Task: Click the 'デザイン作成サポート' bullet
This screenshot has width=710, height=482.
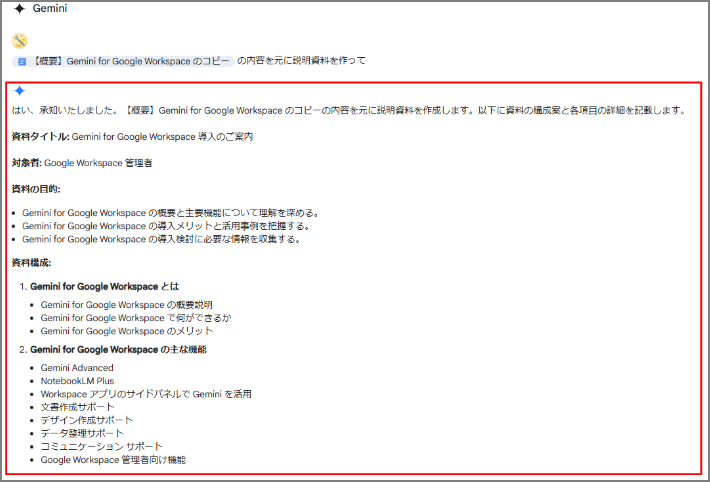Action: click(x=86, y=420)
